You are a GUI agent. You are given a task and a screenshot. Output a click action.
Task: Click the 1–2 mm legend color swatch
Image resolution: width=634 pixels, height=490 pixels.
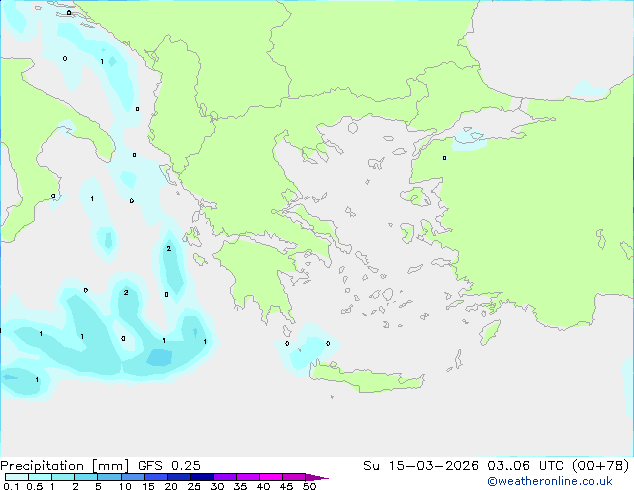63,477
